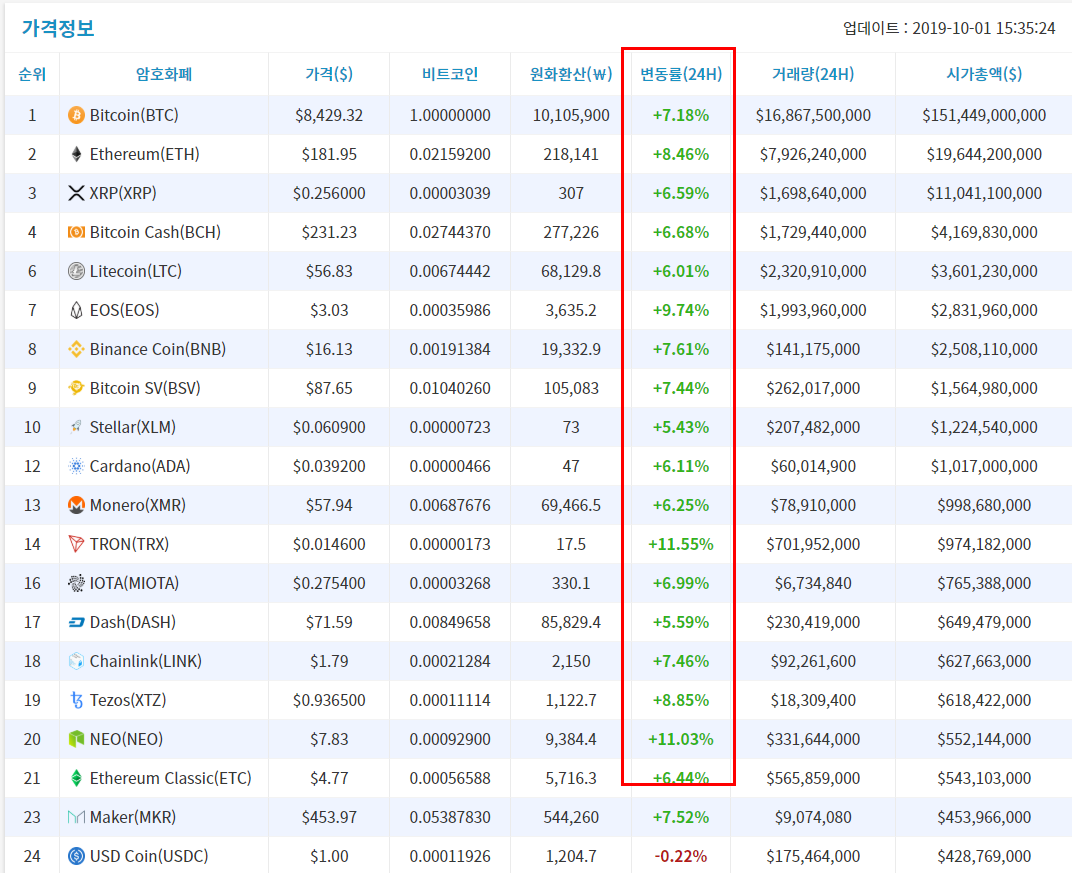Click the Monero logo icon
1072x873 pixels.
(x=76, y=505)
